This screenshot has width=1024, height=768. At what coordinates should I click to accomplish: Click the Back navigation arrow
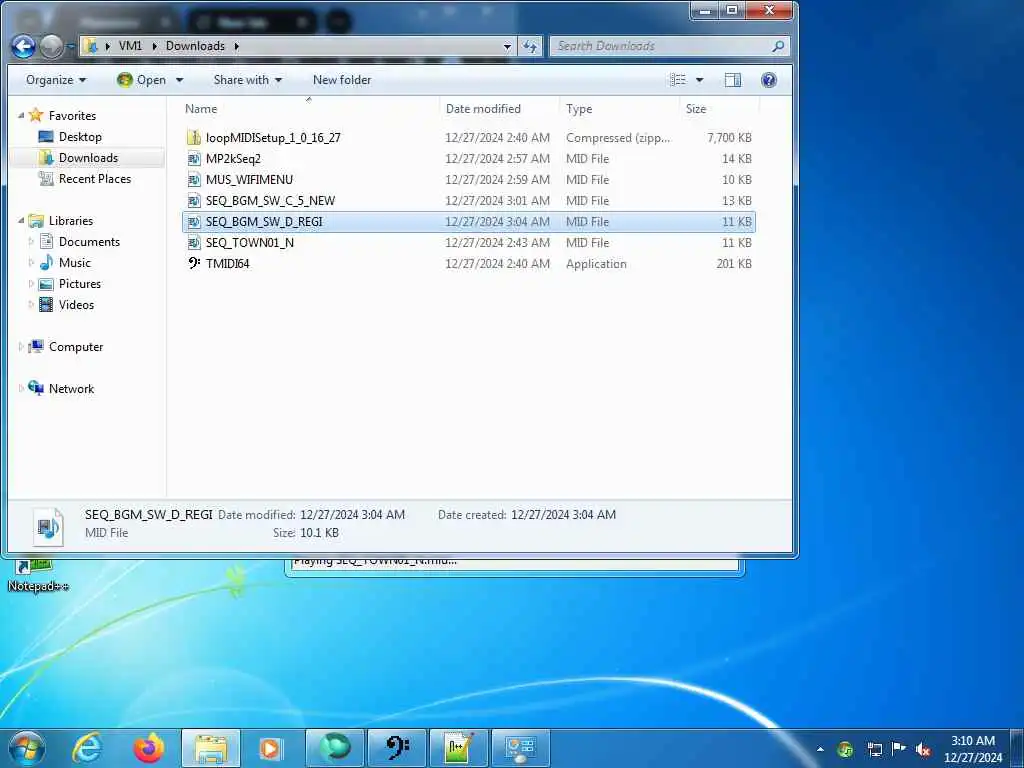24,46
